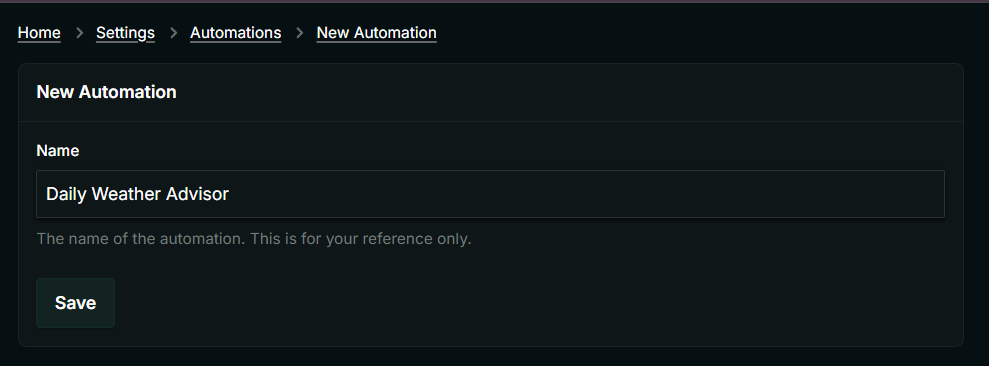Click the New Automation card heading
The width and height of the screenshot is (989, 366).
point(107,92)
